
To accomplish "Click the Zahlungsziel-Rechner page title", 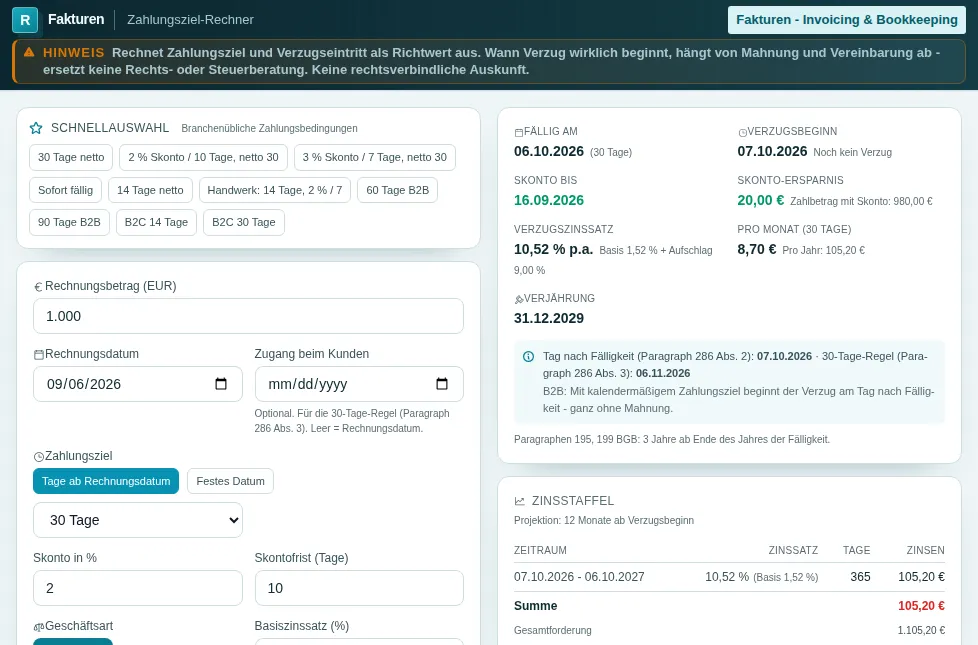I will click(x=190, y=20).
